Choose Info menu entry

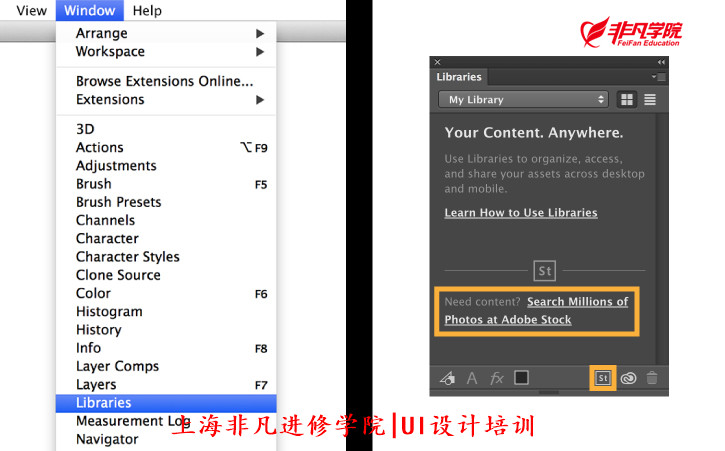[166, 348]
